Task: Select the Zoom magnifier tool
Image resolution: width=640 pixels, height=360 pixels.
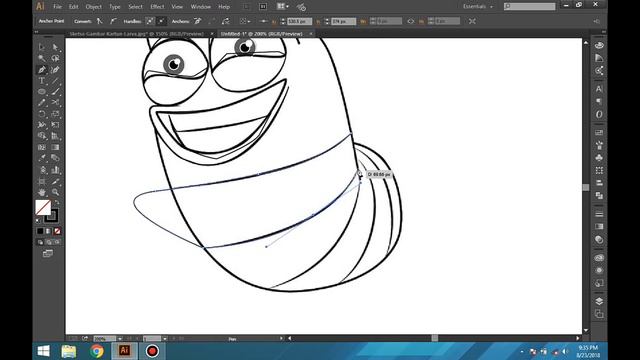Action: (55, 192)
